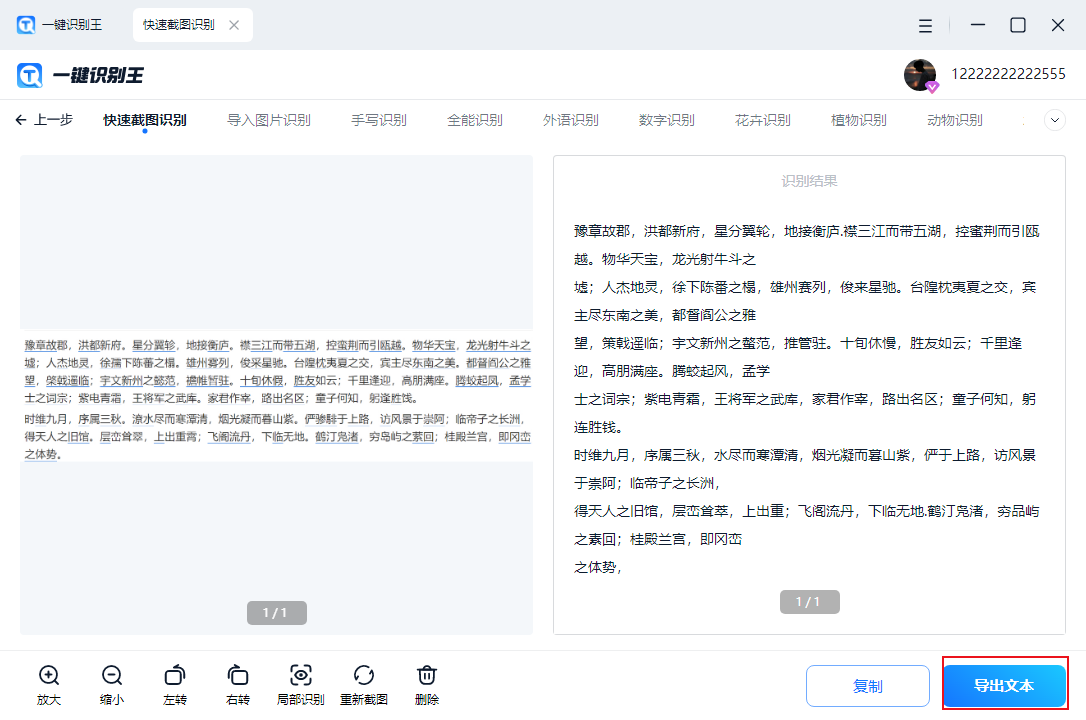Open the 外语识别 tab
This screenshot has height=720, width=1086.
tap(571, 120)
